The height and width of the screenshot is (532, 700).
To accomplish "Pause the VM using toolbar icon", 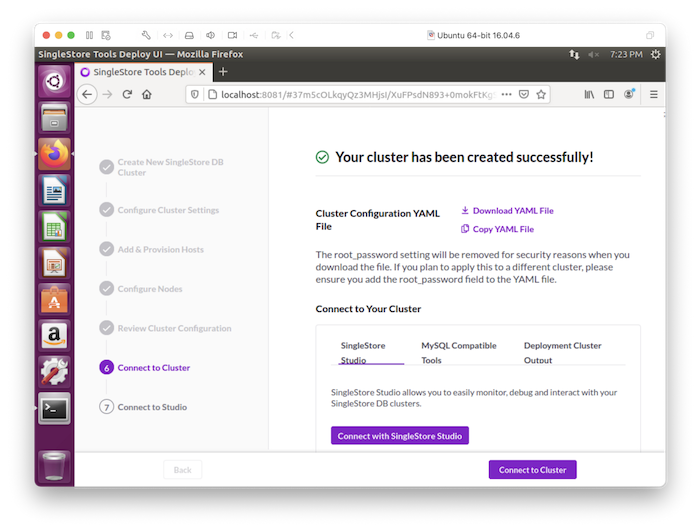I will 89,35.
